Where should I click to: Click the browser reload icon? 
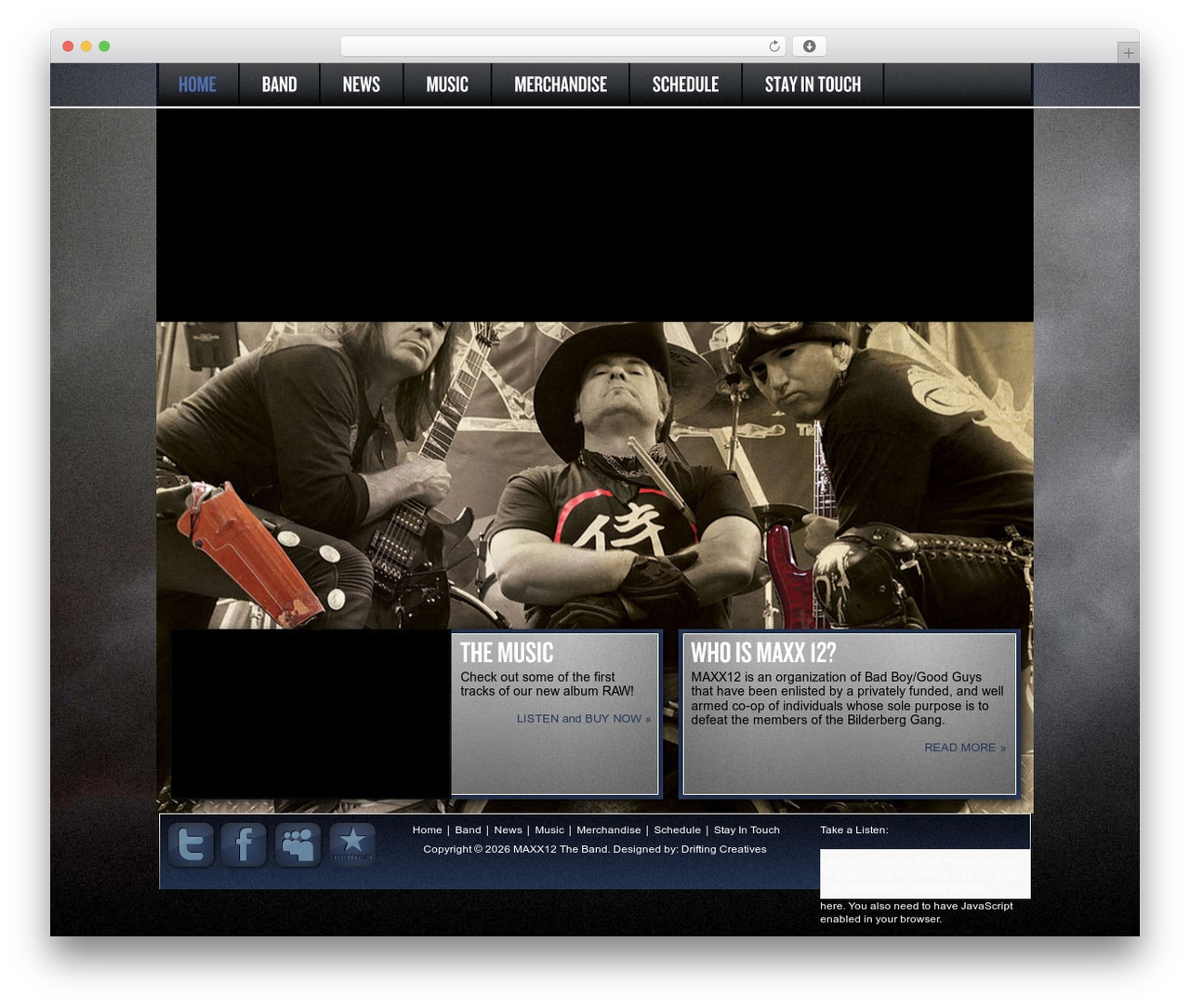click(x=773, y=46)
